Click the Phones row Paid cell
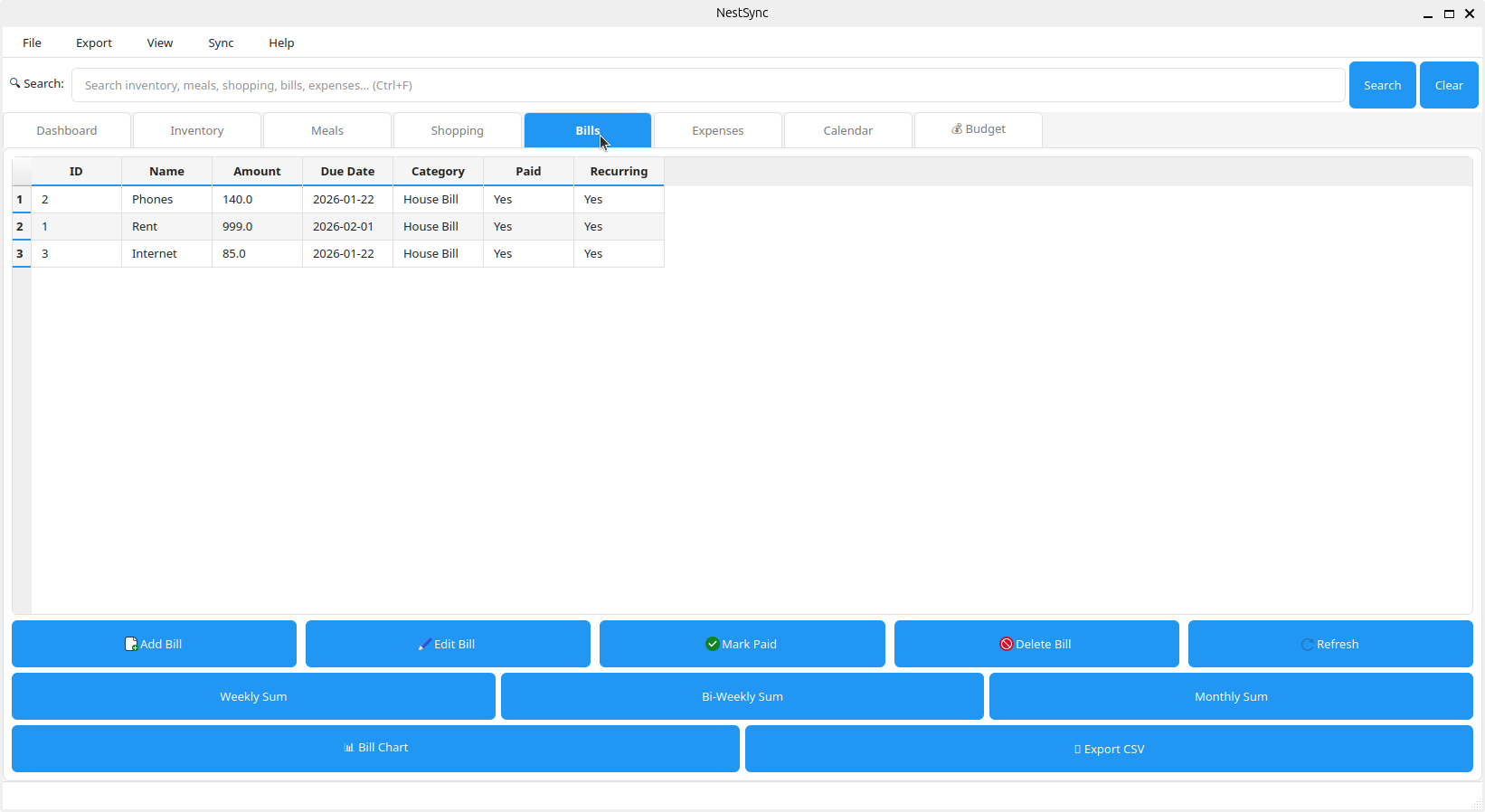 tap(528, 199)
